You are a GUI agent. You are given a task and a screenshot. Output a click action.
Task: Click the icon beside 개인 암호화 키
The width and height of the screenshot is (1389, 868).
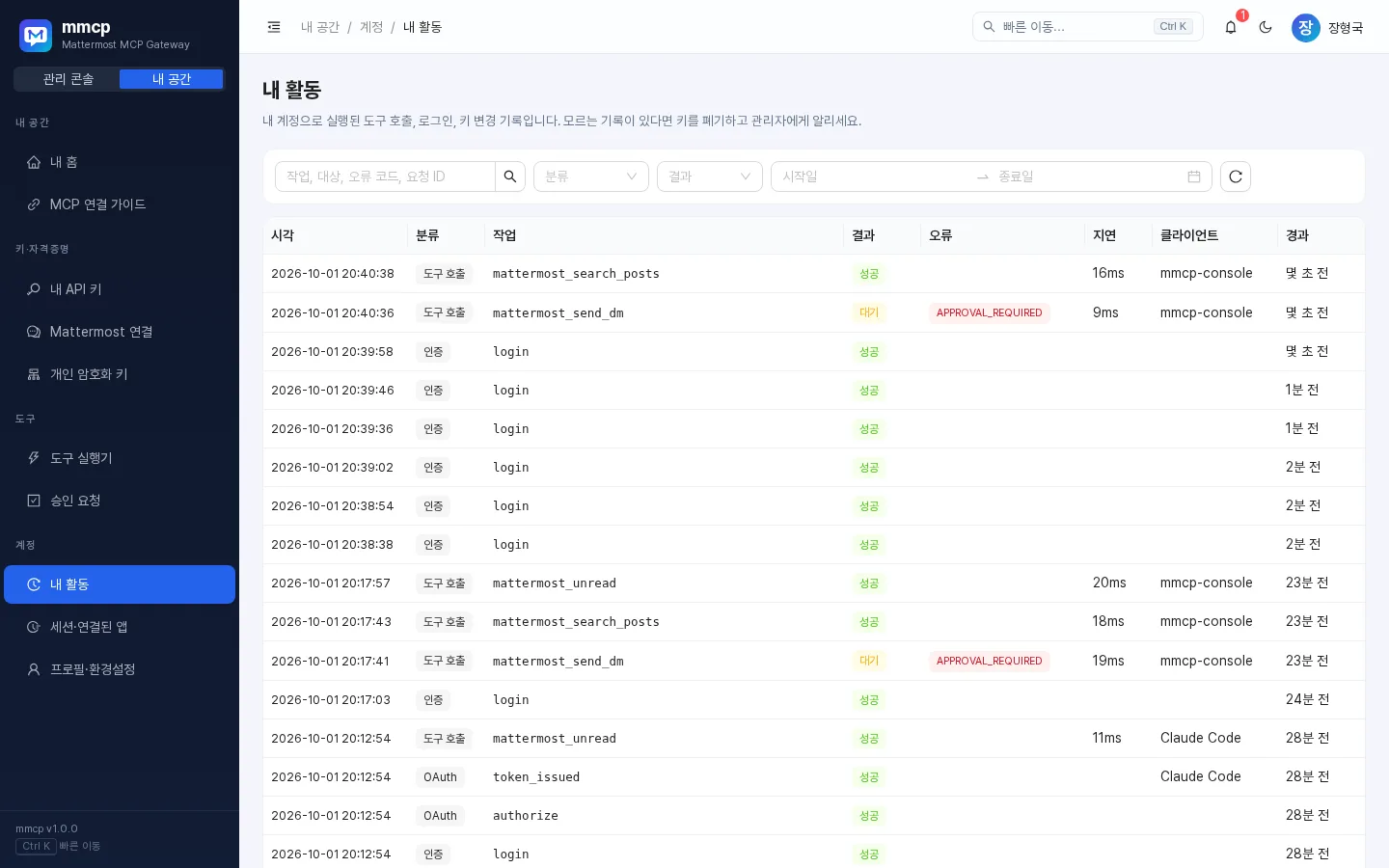(34, 374)
